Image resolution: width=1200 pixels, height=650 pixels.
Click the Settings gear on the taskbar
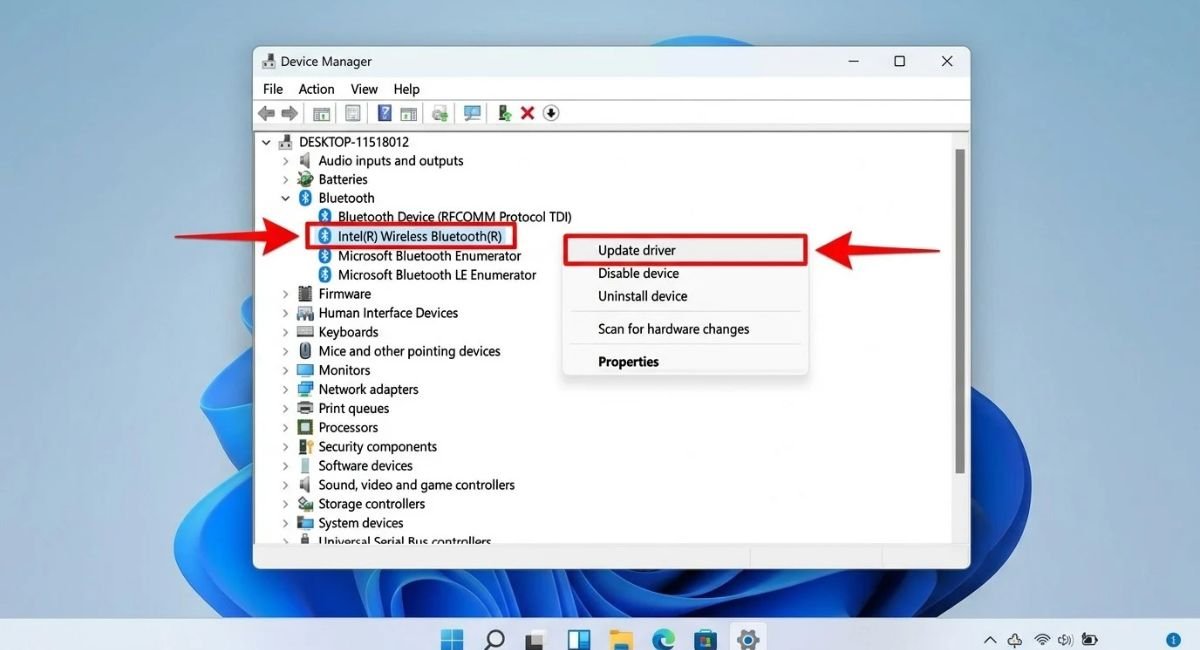pos(747,638)
